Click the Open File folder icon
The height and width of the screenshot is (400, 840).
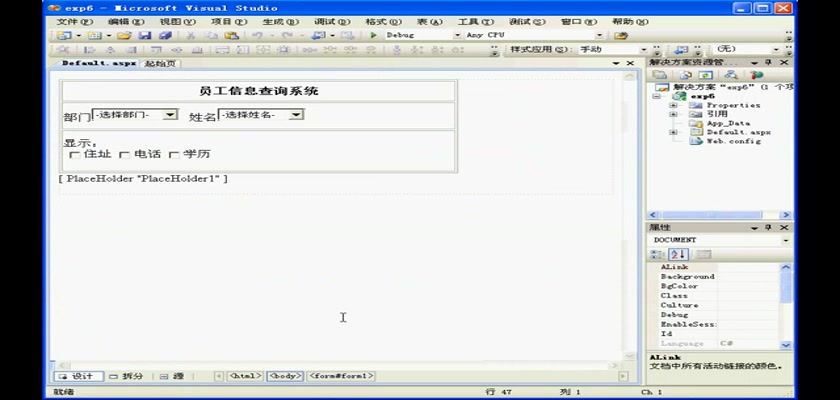coord(124,35)
